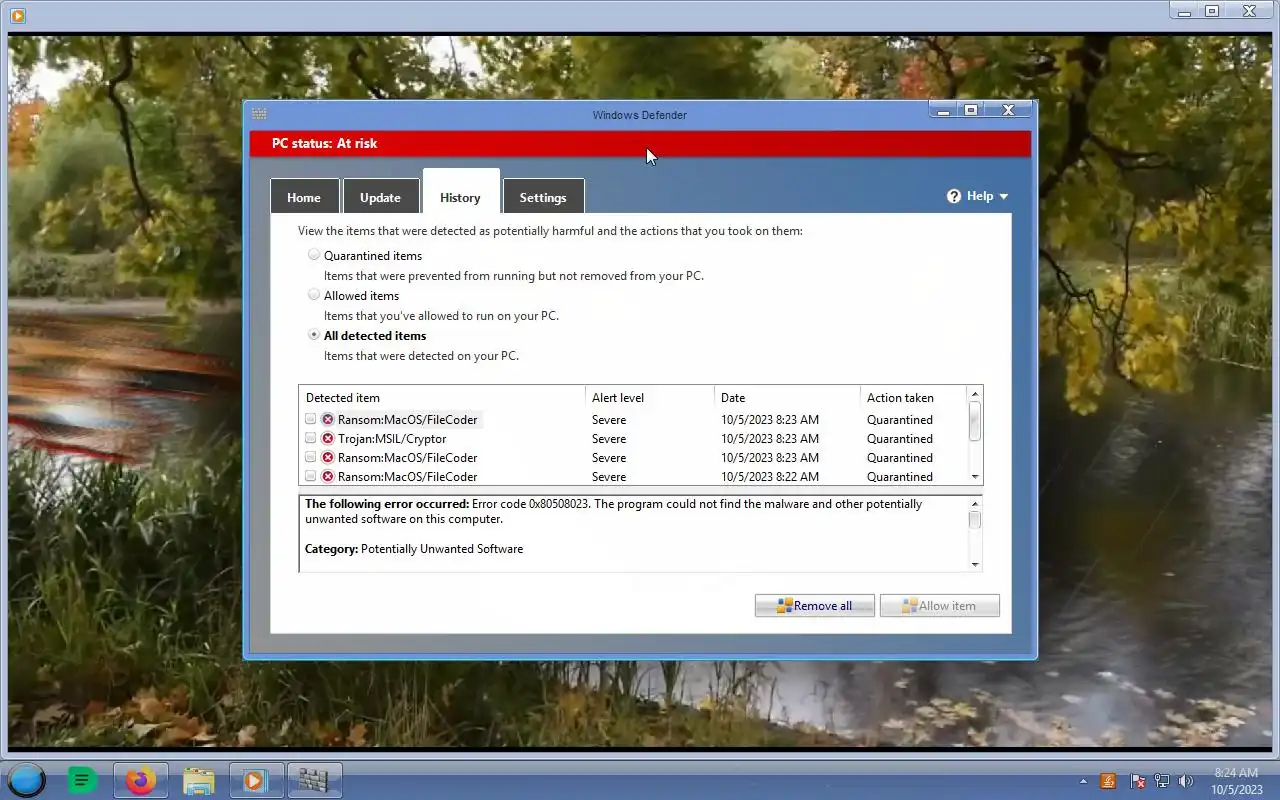The width and height of the screenshot is (1280, 800).
Task: Click the detected items list scroll-down arrow
Action: tap(975, 477)
